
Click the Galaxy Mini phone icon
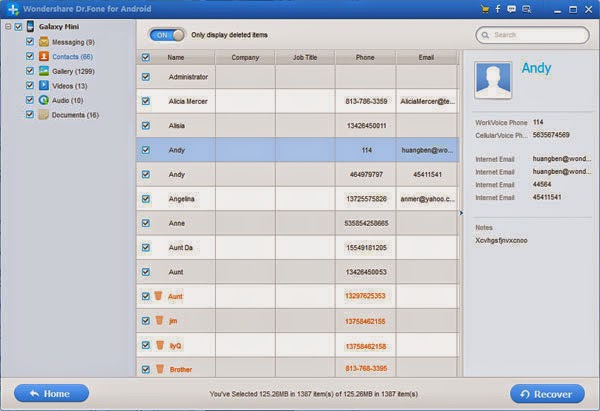pyautogui.click(x=30, y=26)
